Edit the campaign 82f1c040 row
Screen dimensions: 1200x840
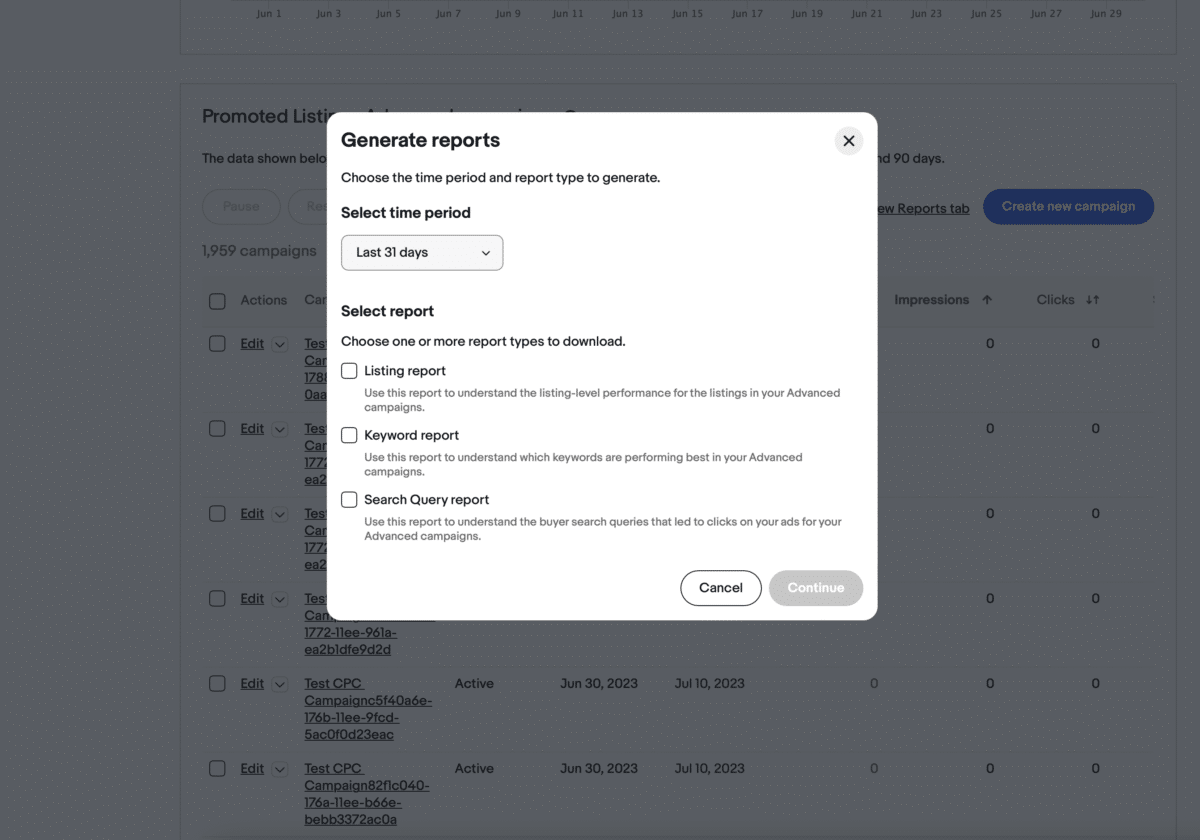pos(252,769)
